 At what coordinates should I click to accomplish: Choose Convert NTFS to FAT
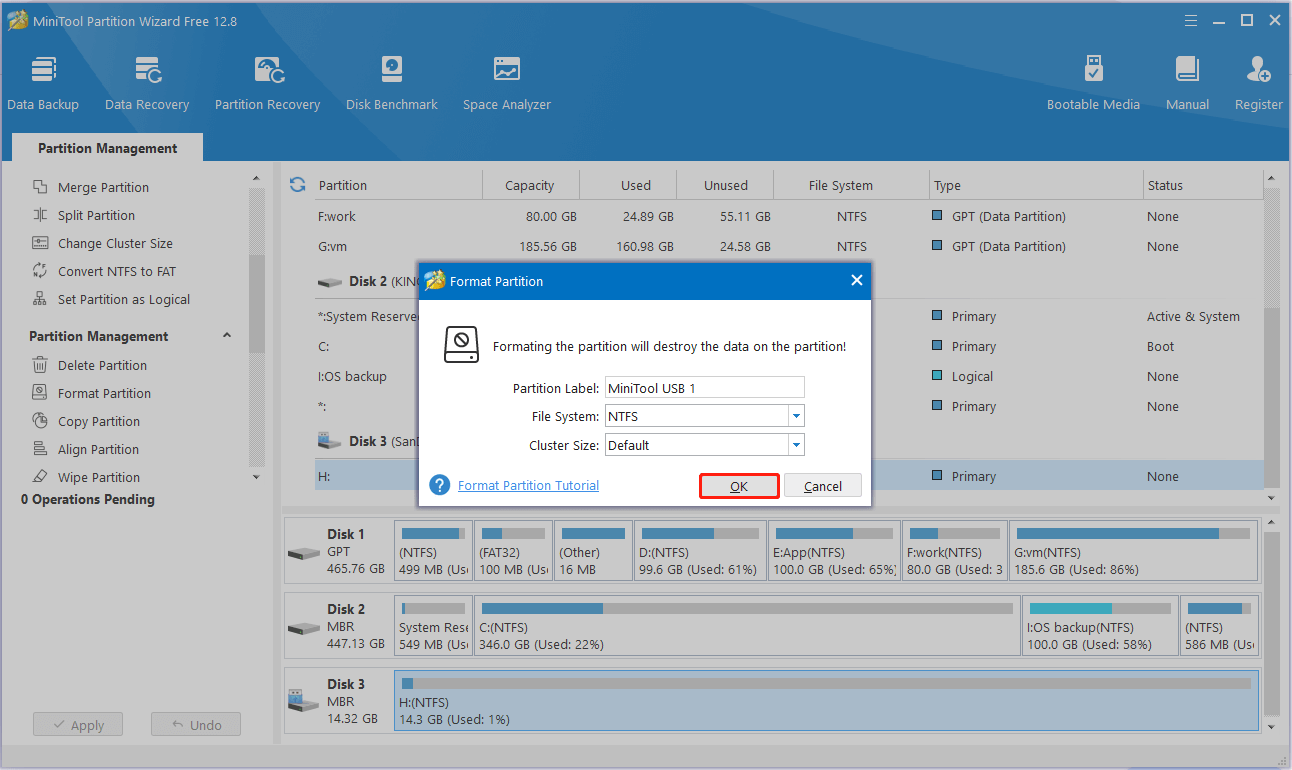(117, 271)
